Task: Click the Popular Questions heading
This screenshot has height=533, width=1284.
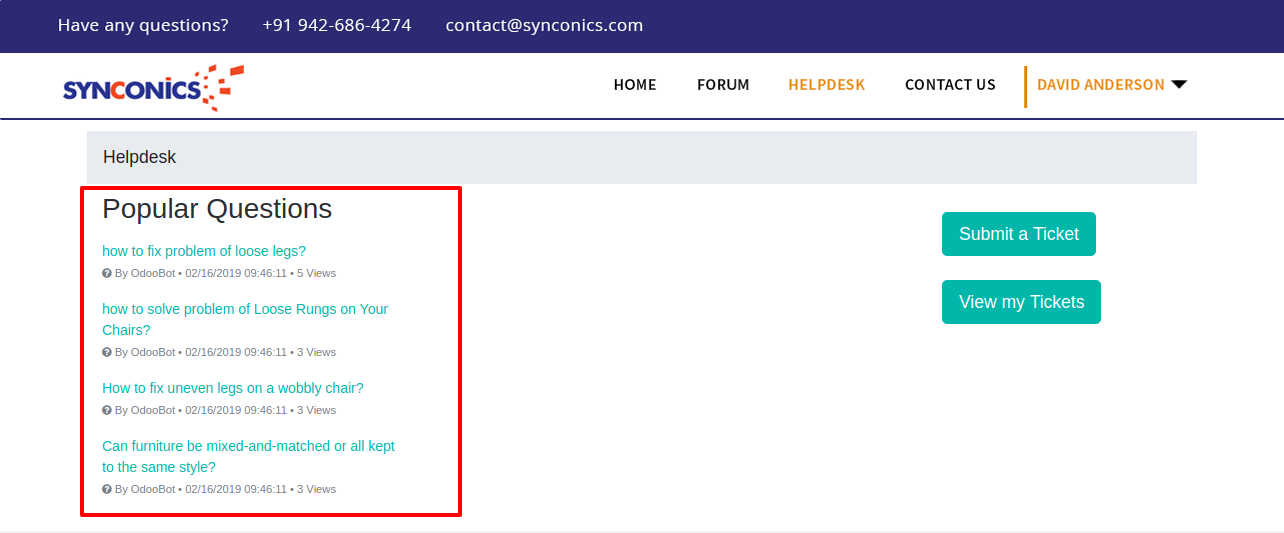Action: pos(217,208)
